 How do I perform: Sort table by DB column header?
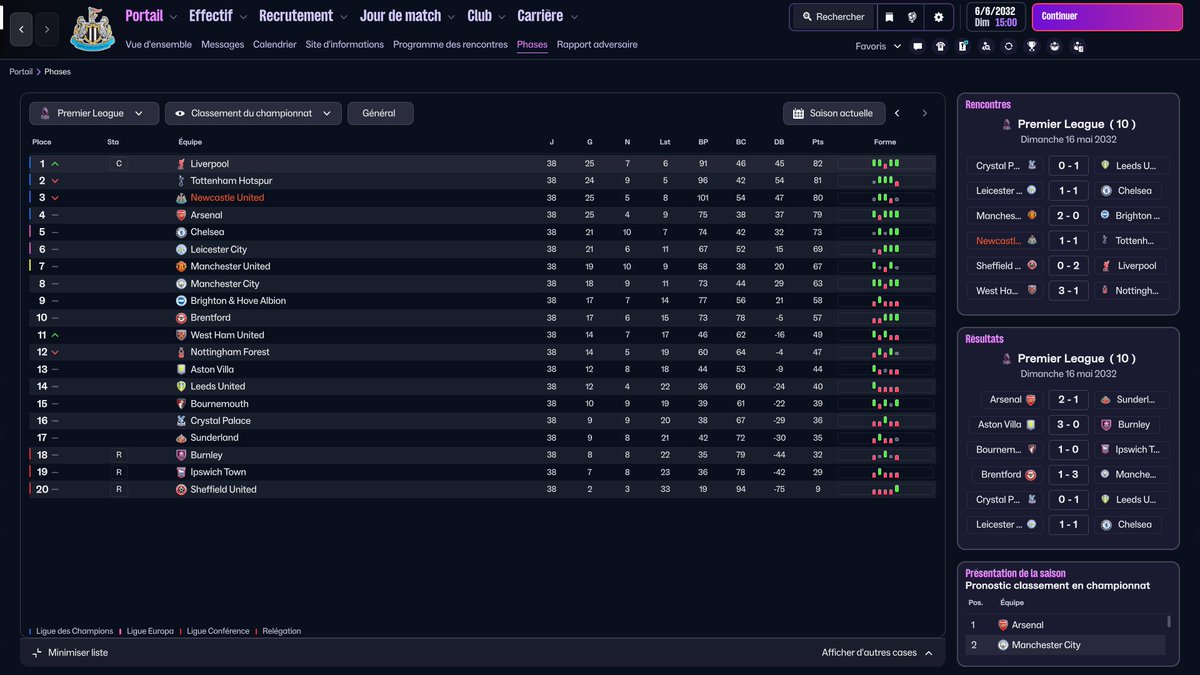pos(779,142)
